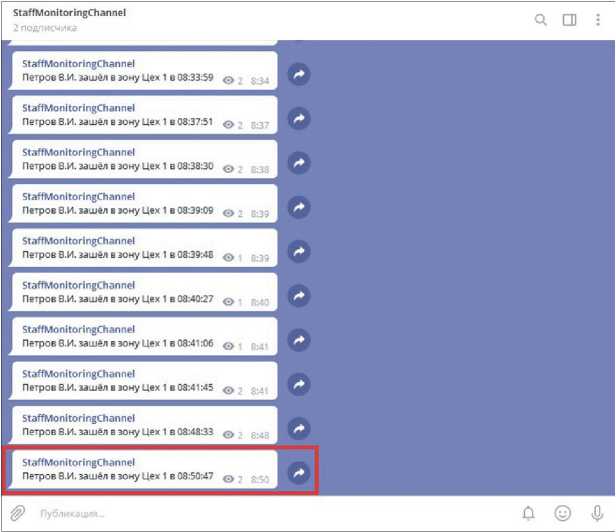Open search in StaffMonitoringChannel header
Image resolution: width=616 pixels, height=532 pixels.
541,20
